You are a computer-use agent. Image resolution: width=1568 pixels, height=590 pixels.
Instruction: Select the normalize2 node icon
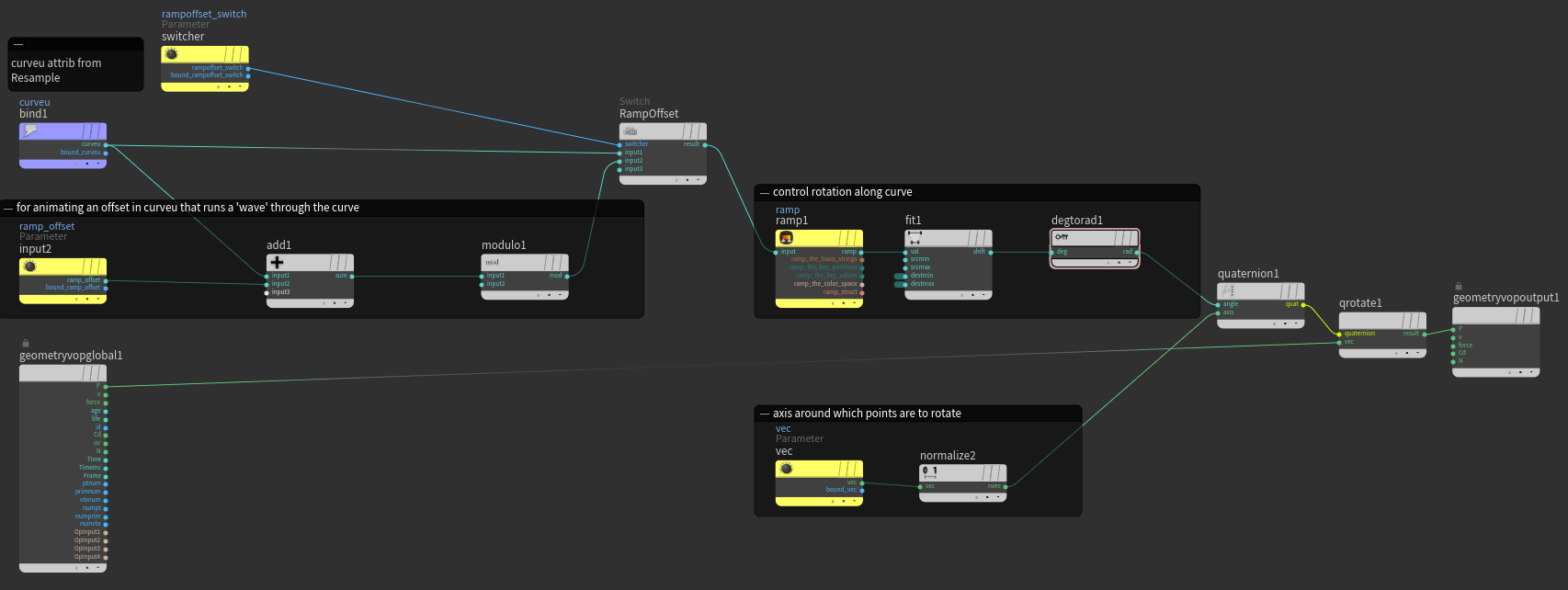tap(929, 472)
